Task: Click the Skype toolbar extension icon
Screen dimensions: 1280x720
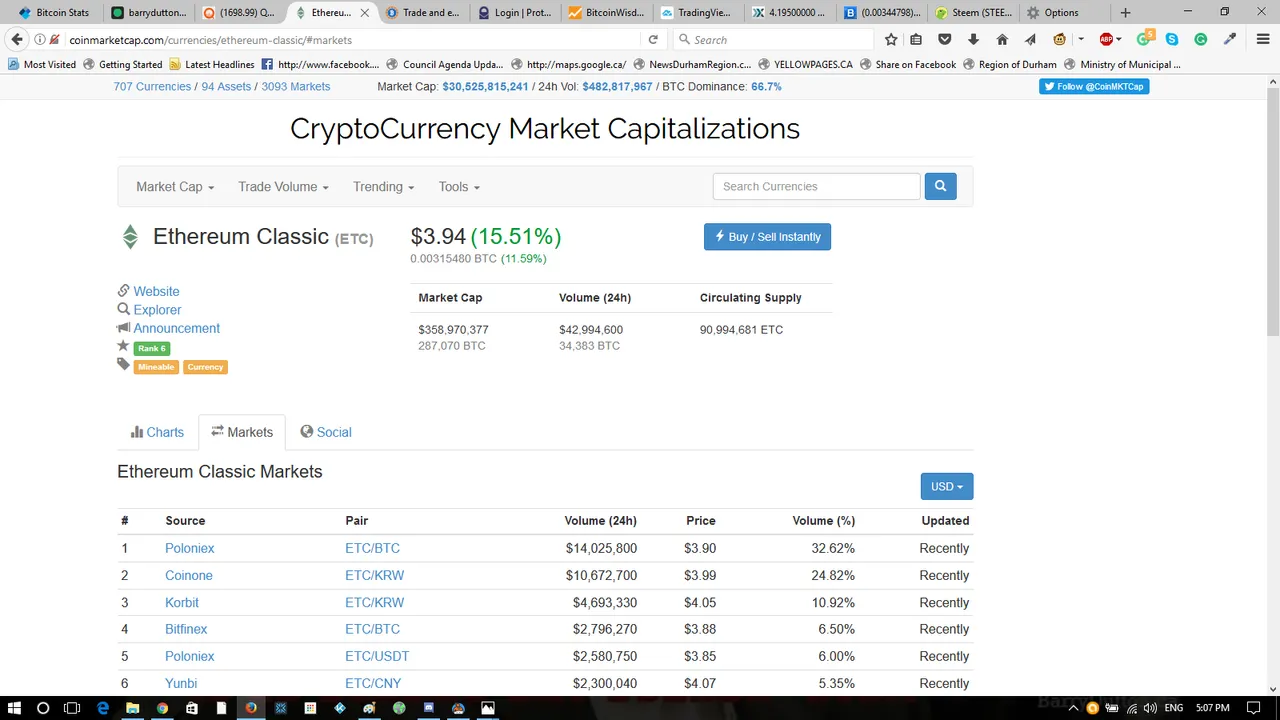Action: pyautogui.click(x=1172, y=40)
